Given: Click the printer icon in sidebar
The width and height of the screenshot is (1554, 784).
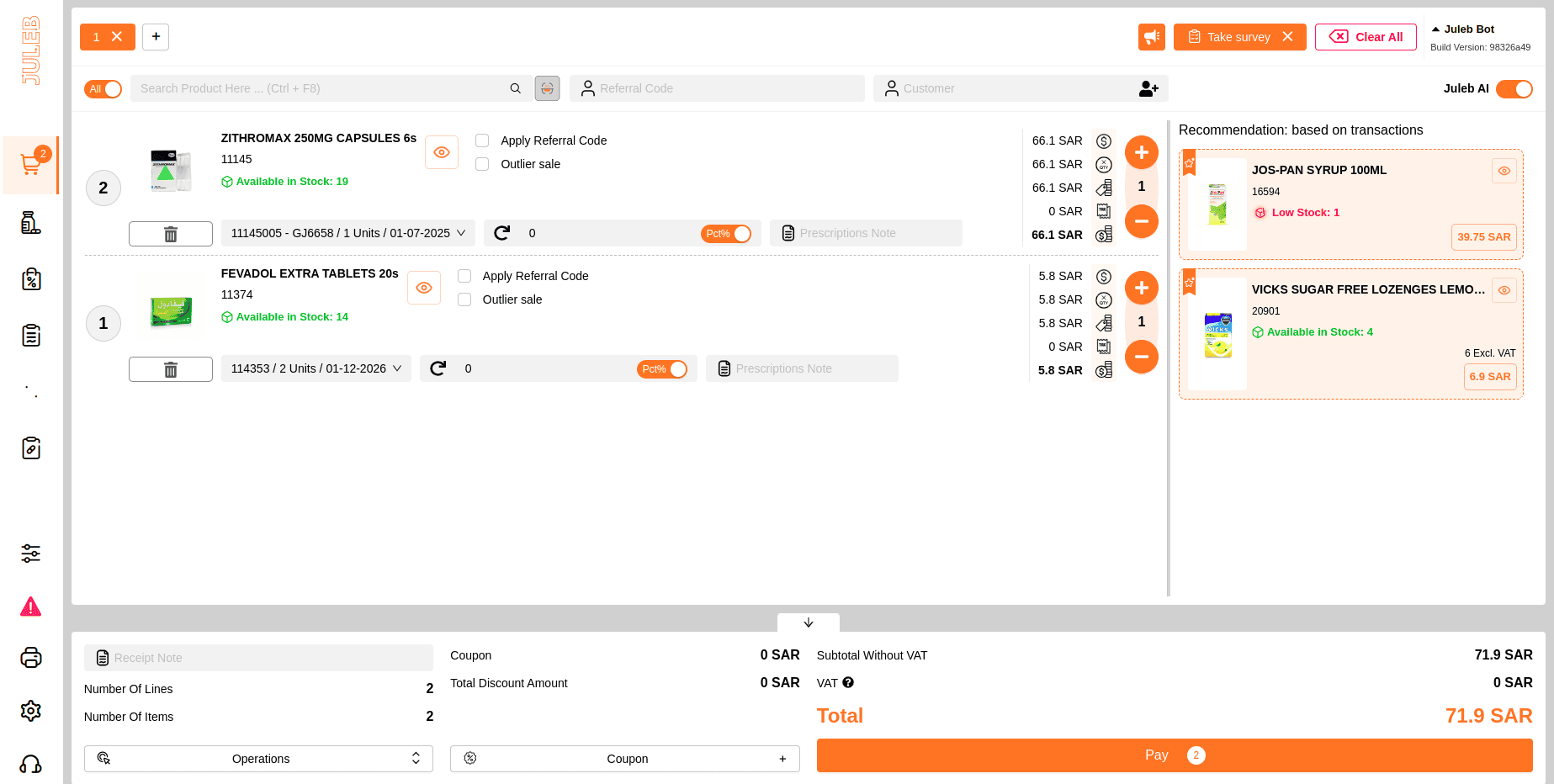Looking at the screenshot, I should [31, 658].
